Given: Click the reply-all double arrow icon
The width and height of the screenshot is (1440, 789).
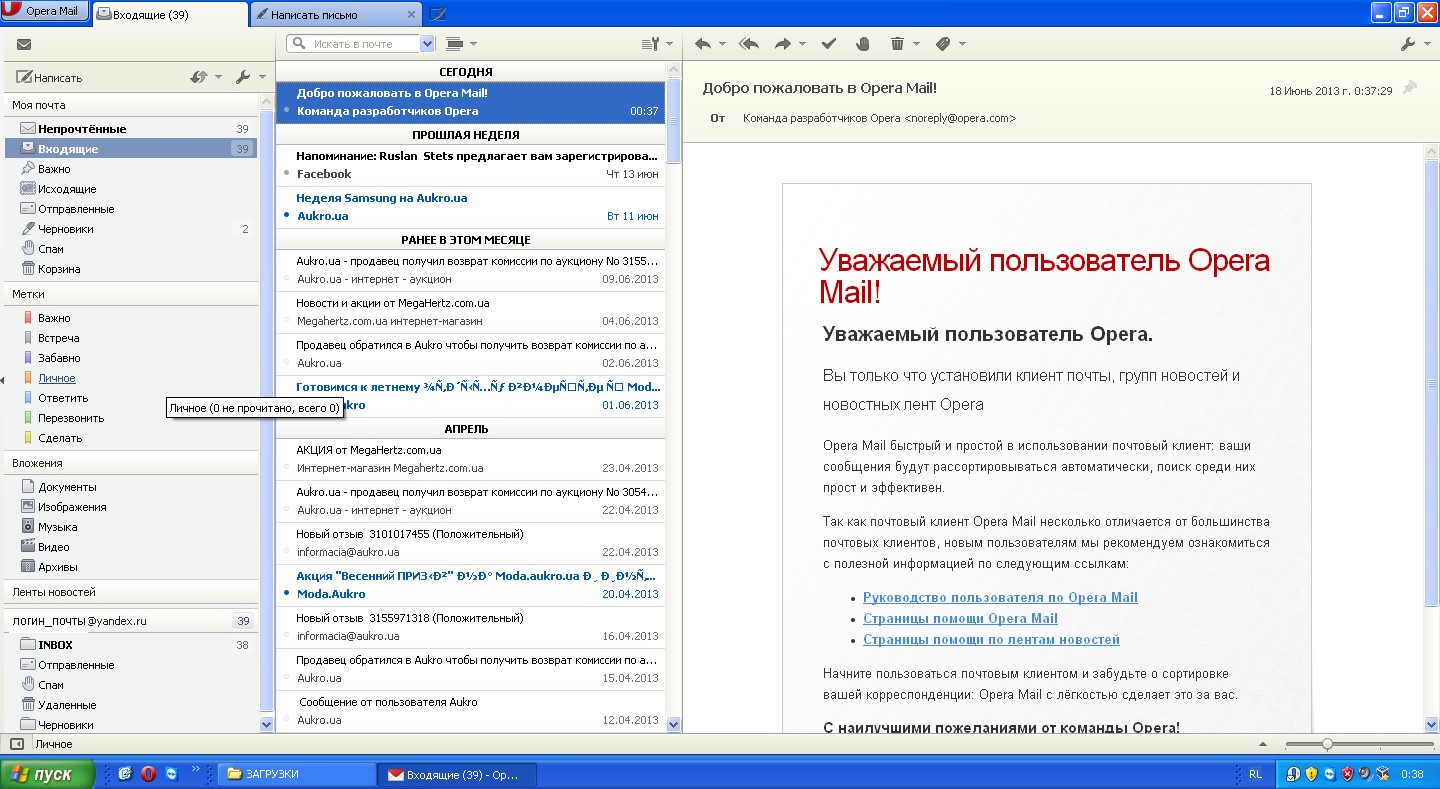Looking at the screenshot, I should [x=749, y=44].
